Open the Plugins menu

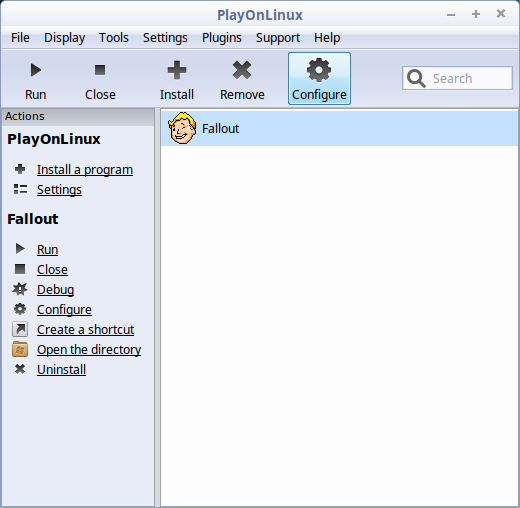pos(222,38)
